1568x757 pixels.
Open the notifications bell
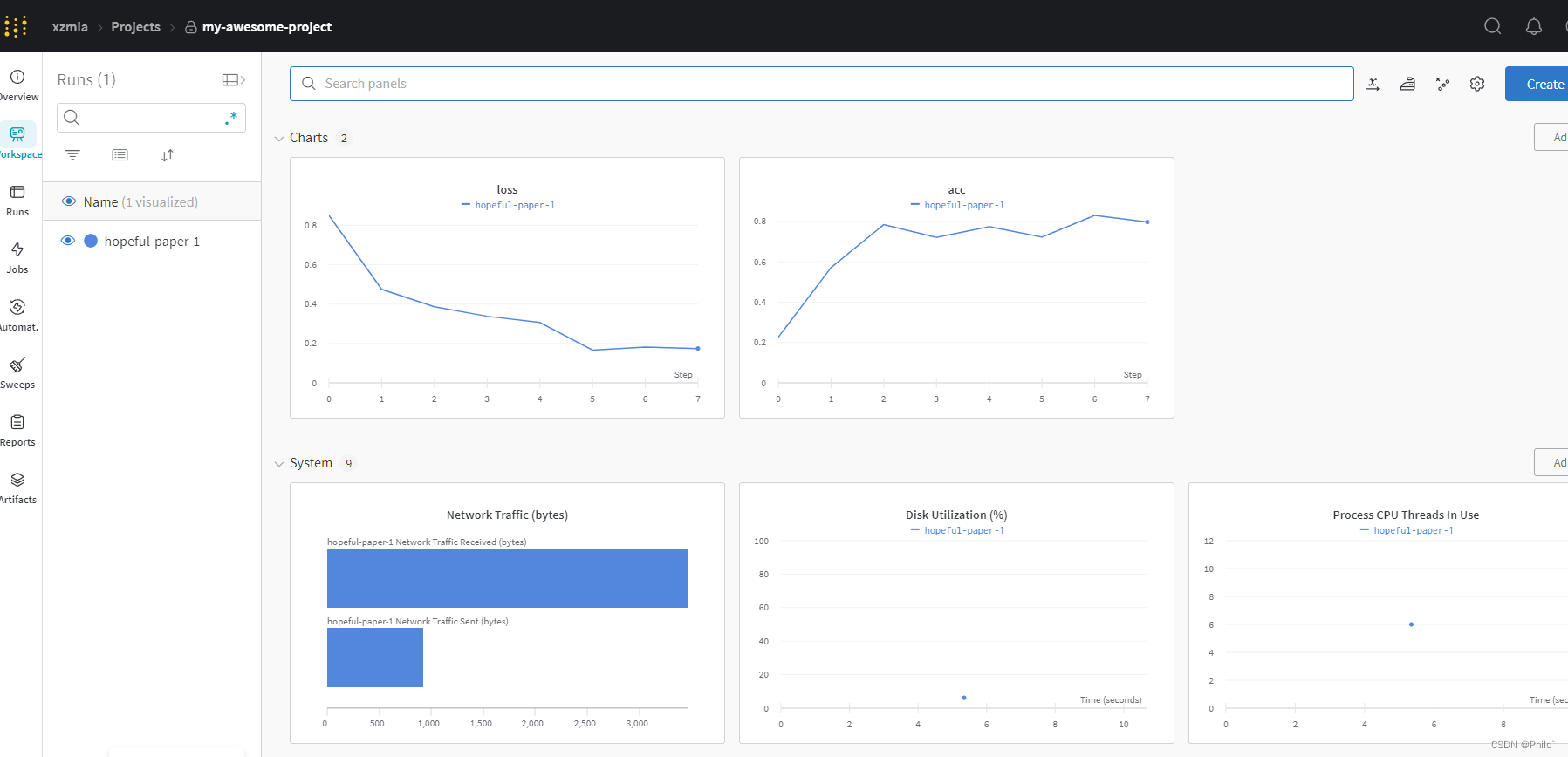point(1534,26)
